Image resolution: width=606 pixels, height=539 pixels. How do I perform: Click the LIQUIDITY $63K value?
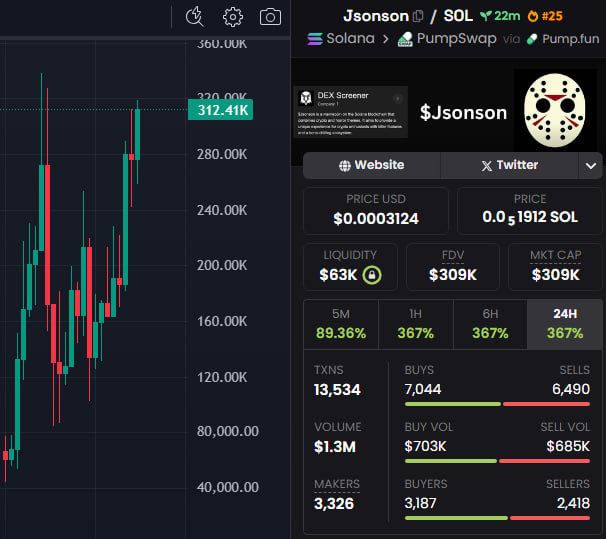click(338, 275)
